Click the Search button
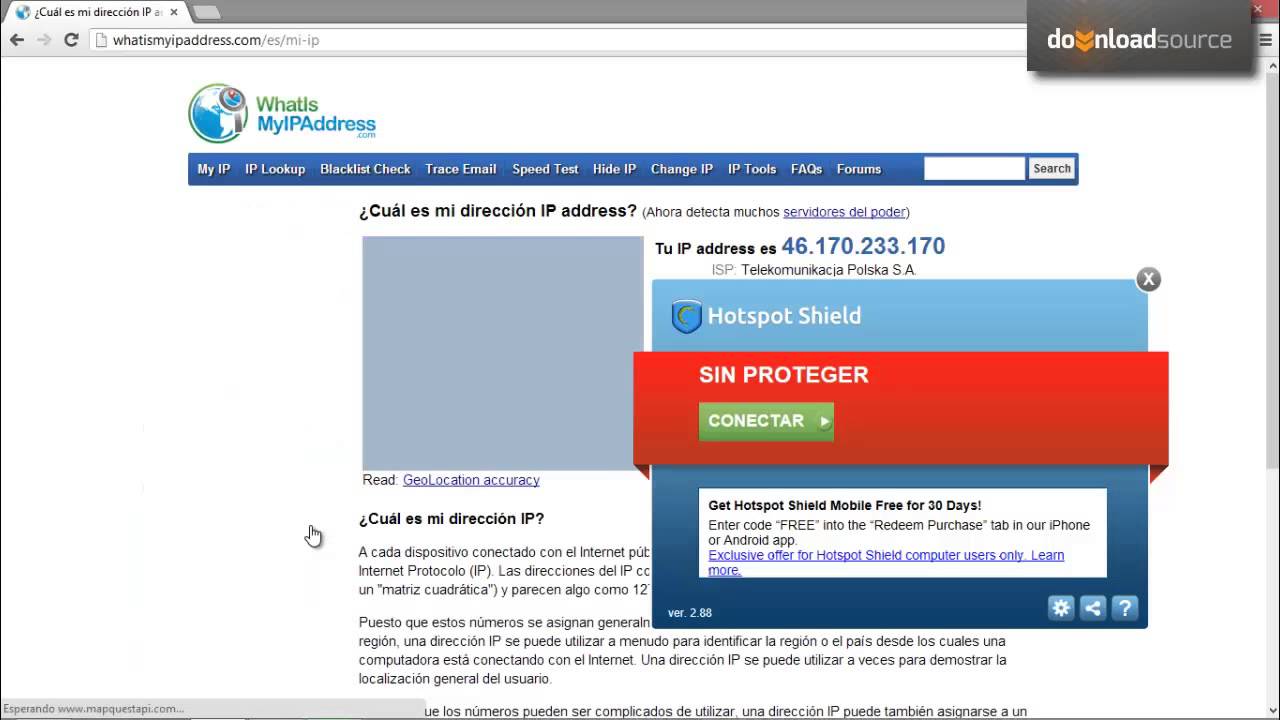 point(1052,168)
